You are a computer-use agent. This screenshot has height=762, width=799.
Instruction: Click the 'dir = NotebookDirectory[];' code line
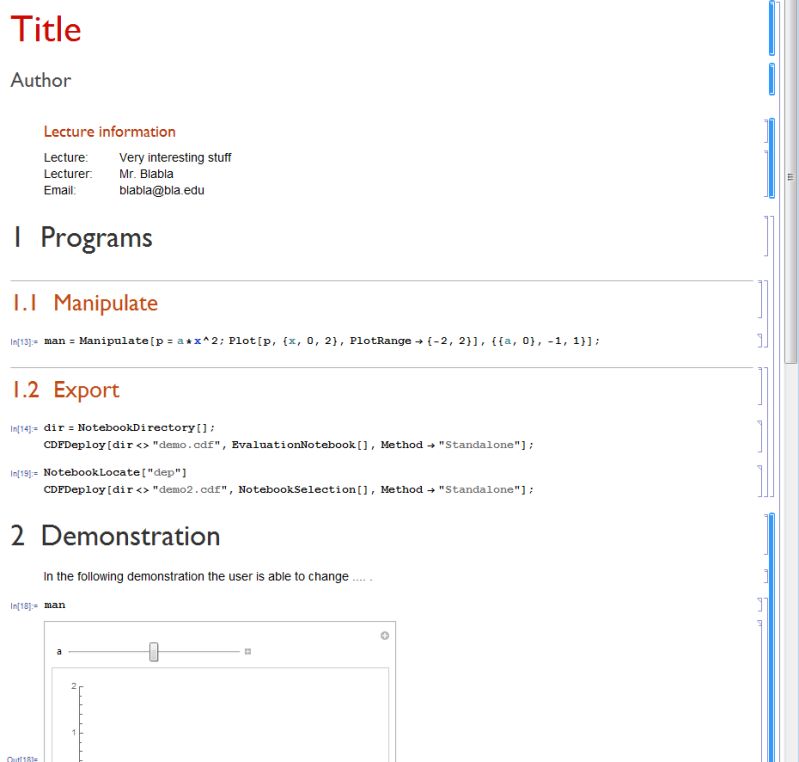pos(129,428)
